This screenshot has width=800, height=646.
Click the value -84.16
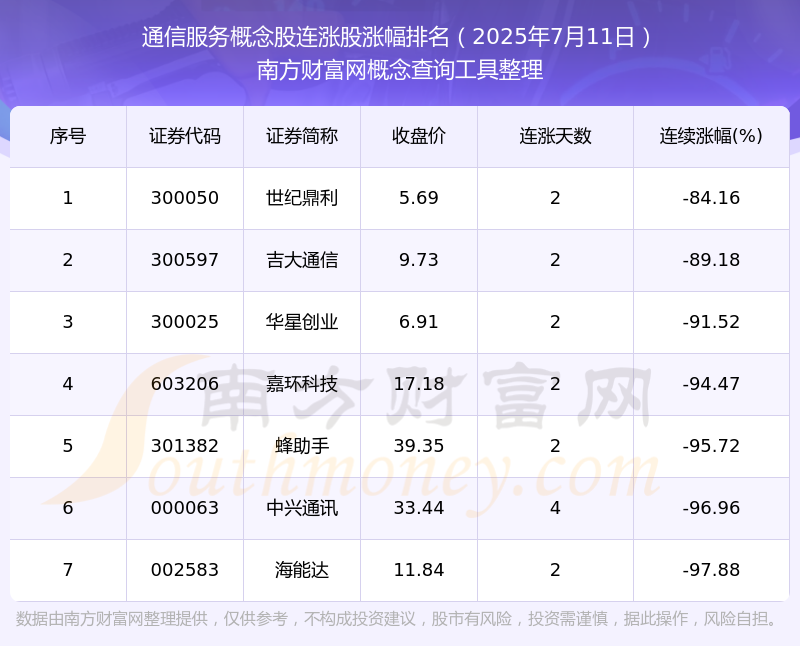point(711,198)
